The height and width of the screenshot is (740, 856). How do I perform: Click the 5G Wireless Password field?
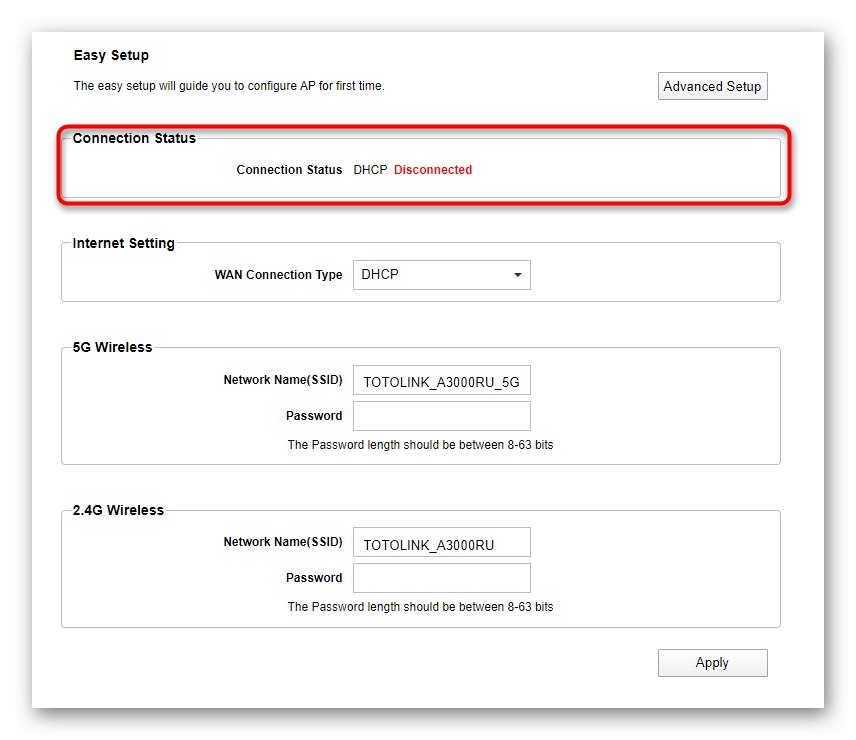point(441,416)
